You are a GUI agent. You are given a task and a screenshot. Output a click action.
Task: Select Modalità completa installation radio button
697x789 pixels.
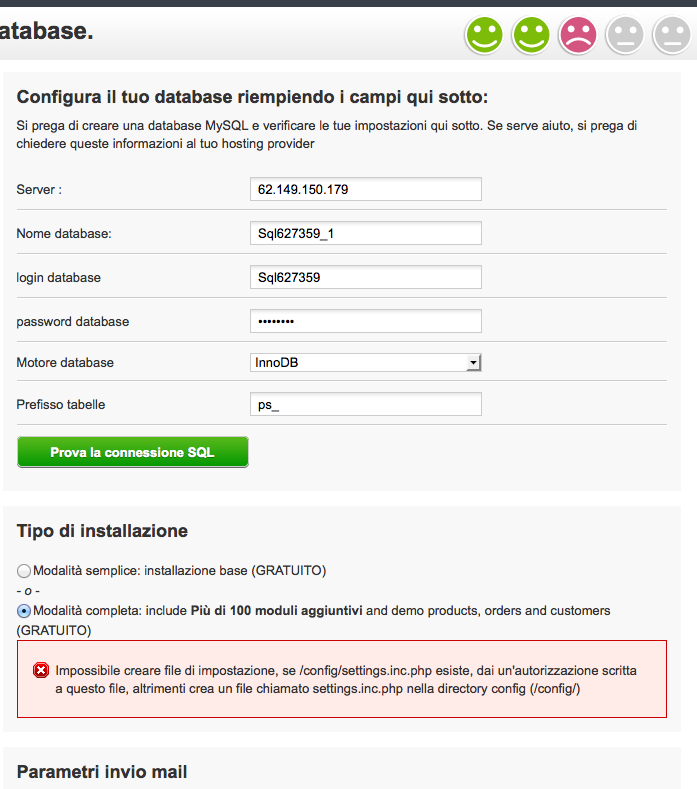(24, 611)
